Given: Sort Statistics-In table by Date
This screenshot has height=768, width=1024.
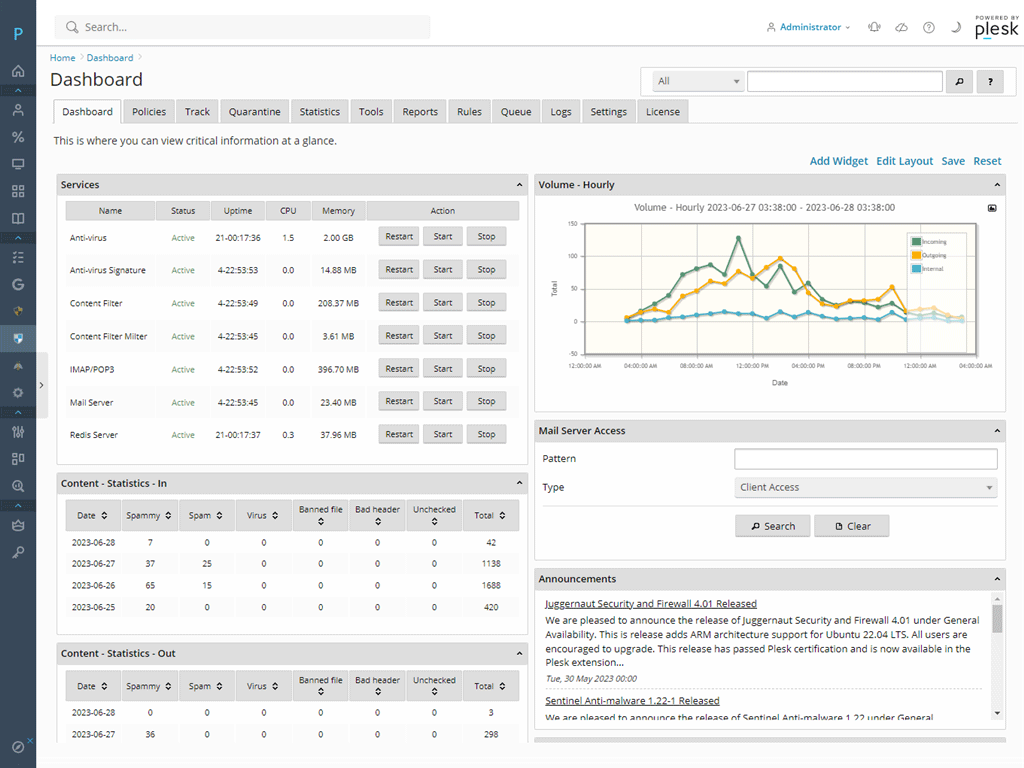Looking at the screenshot, I should pyautogui.click(x=92, y=515).
